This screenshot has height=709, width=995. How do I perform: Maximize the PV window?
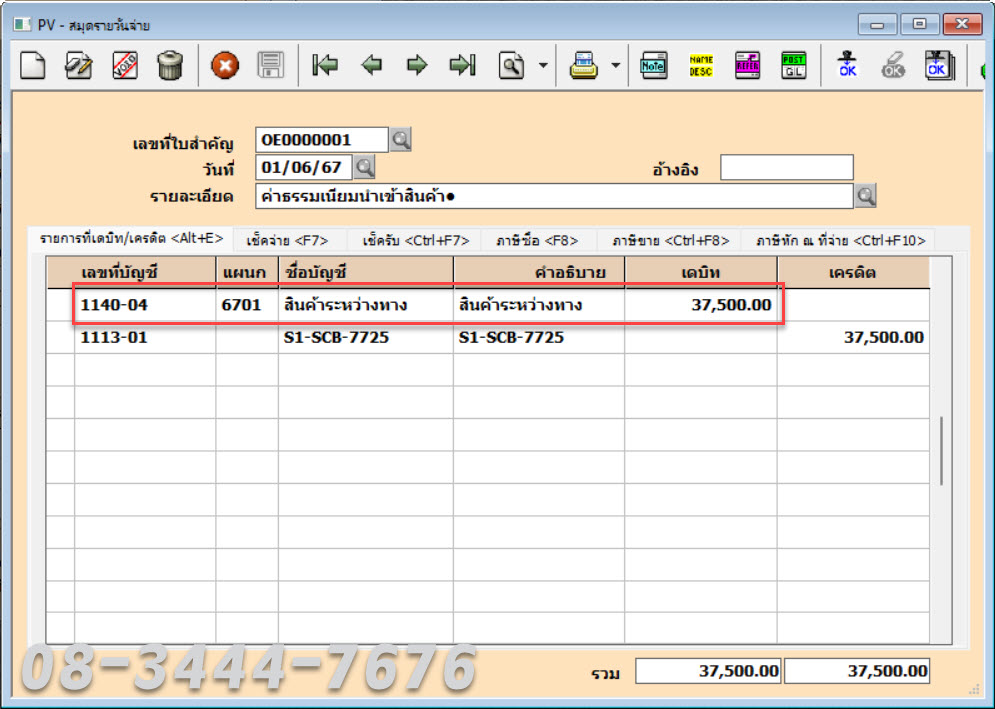919,25
